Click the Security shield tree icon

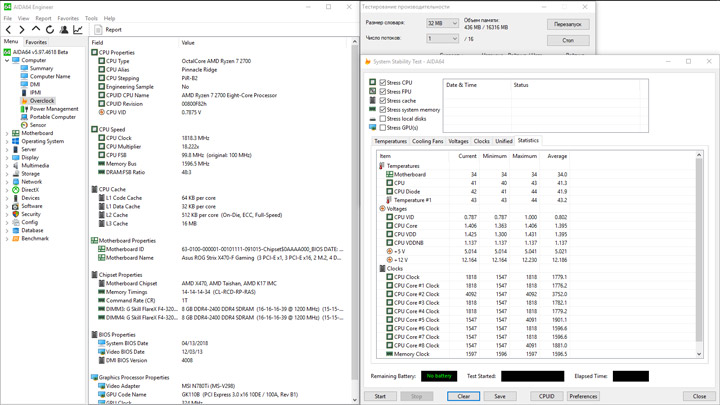point(16,214)
